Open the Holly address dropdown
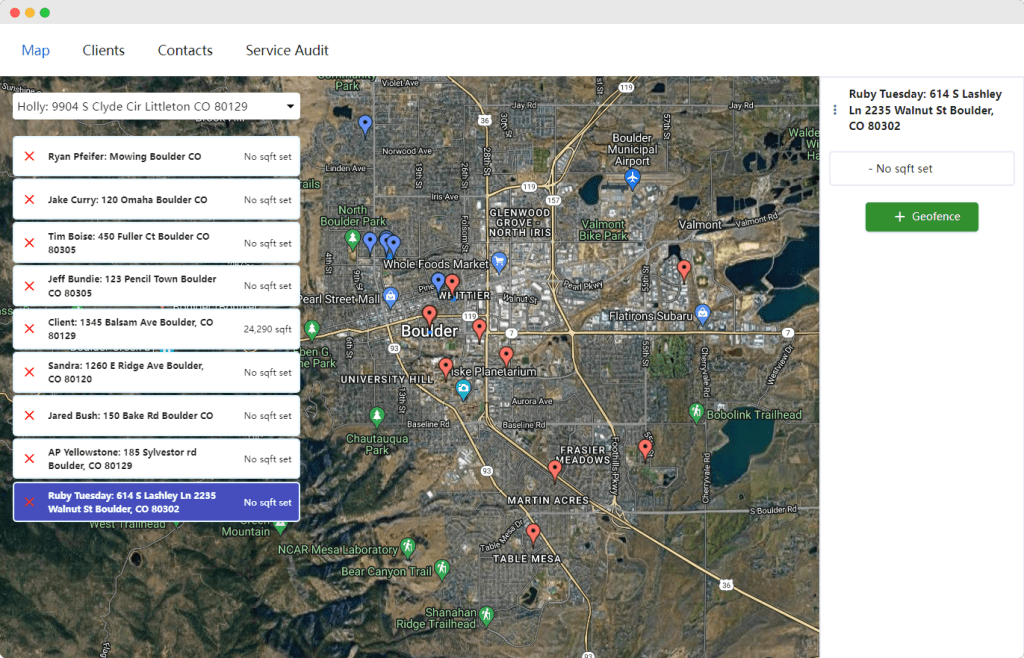1024x658 pixels. [155, 106]
